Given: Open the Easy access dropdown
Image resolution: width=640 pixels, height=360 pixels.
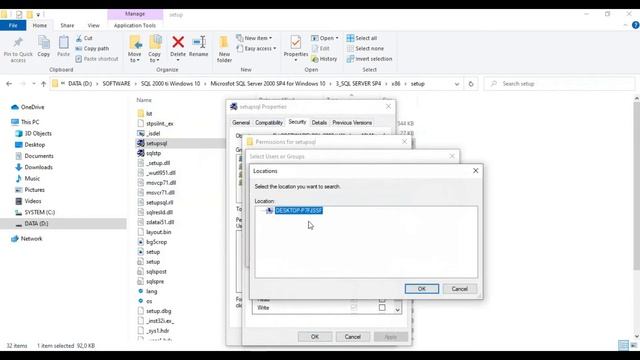Looking at the screenshot, I should 256,48.
